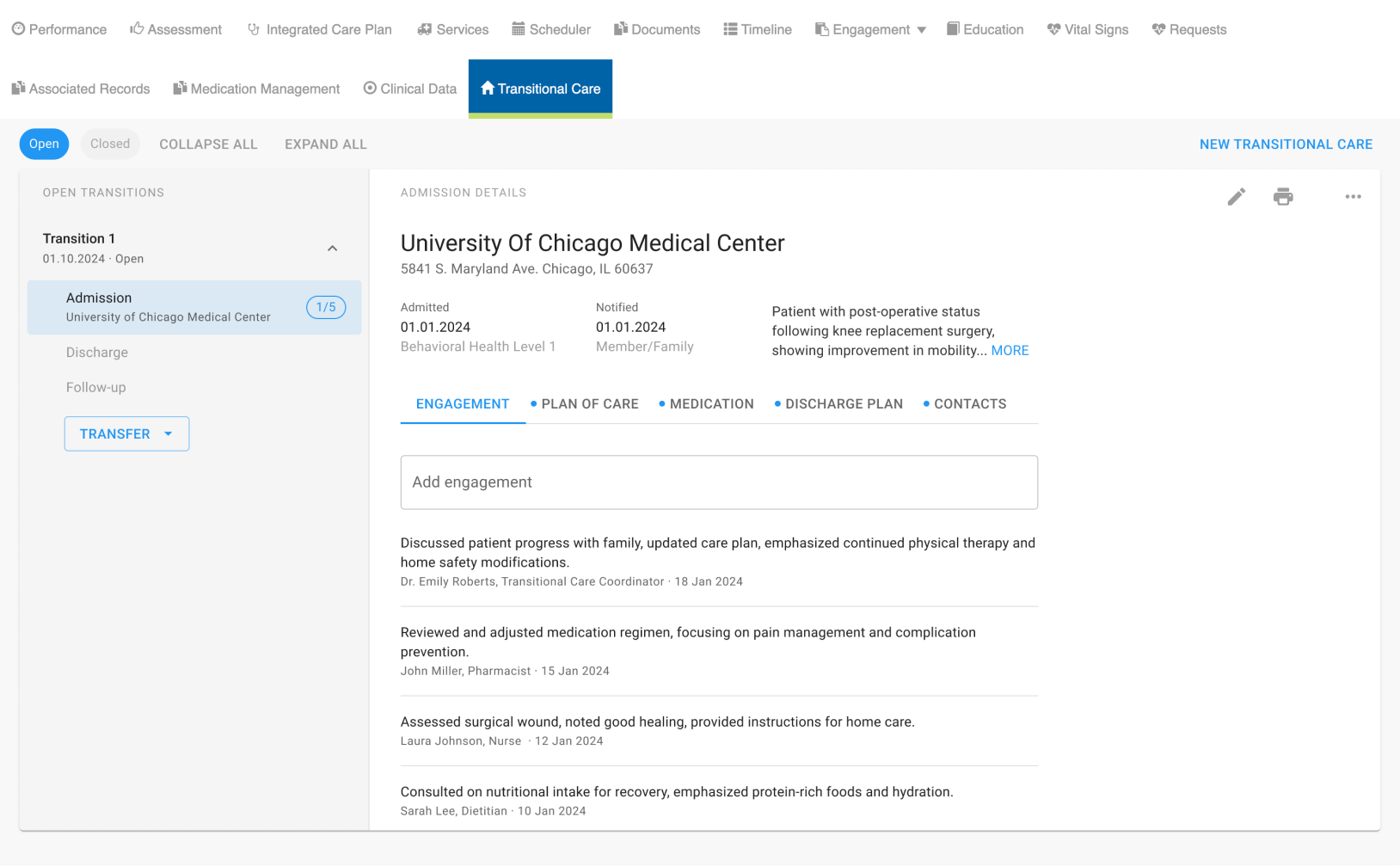
Task: Click John Miller, Pharmacist engagement entry
Action: pyautogui.click(x=719, y=651)
